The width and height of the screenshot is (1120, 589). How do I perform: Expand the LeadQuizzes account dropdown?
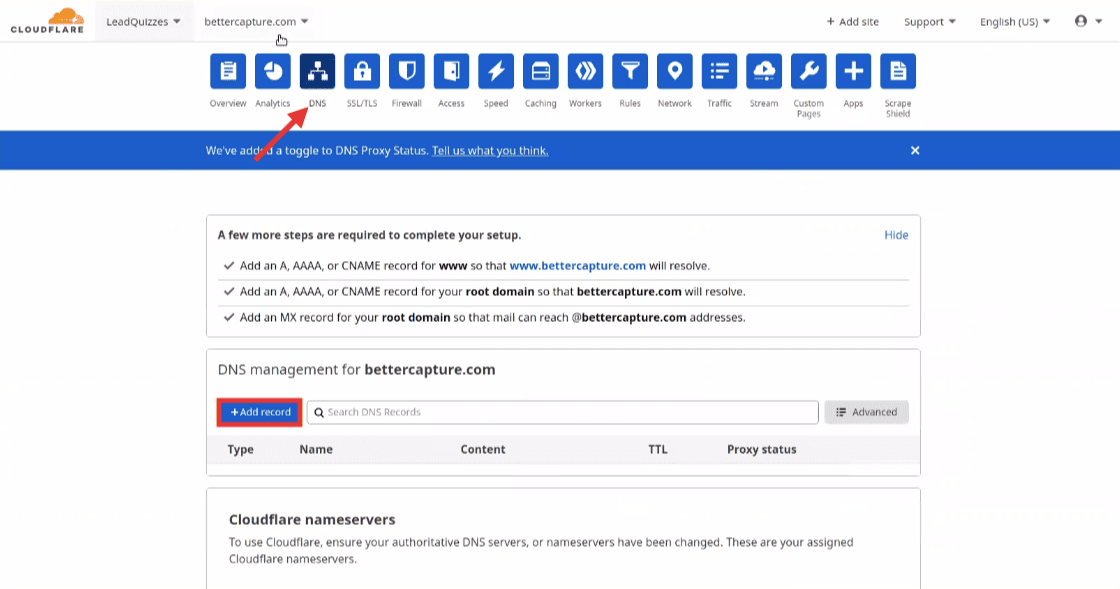143,21
